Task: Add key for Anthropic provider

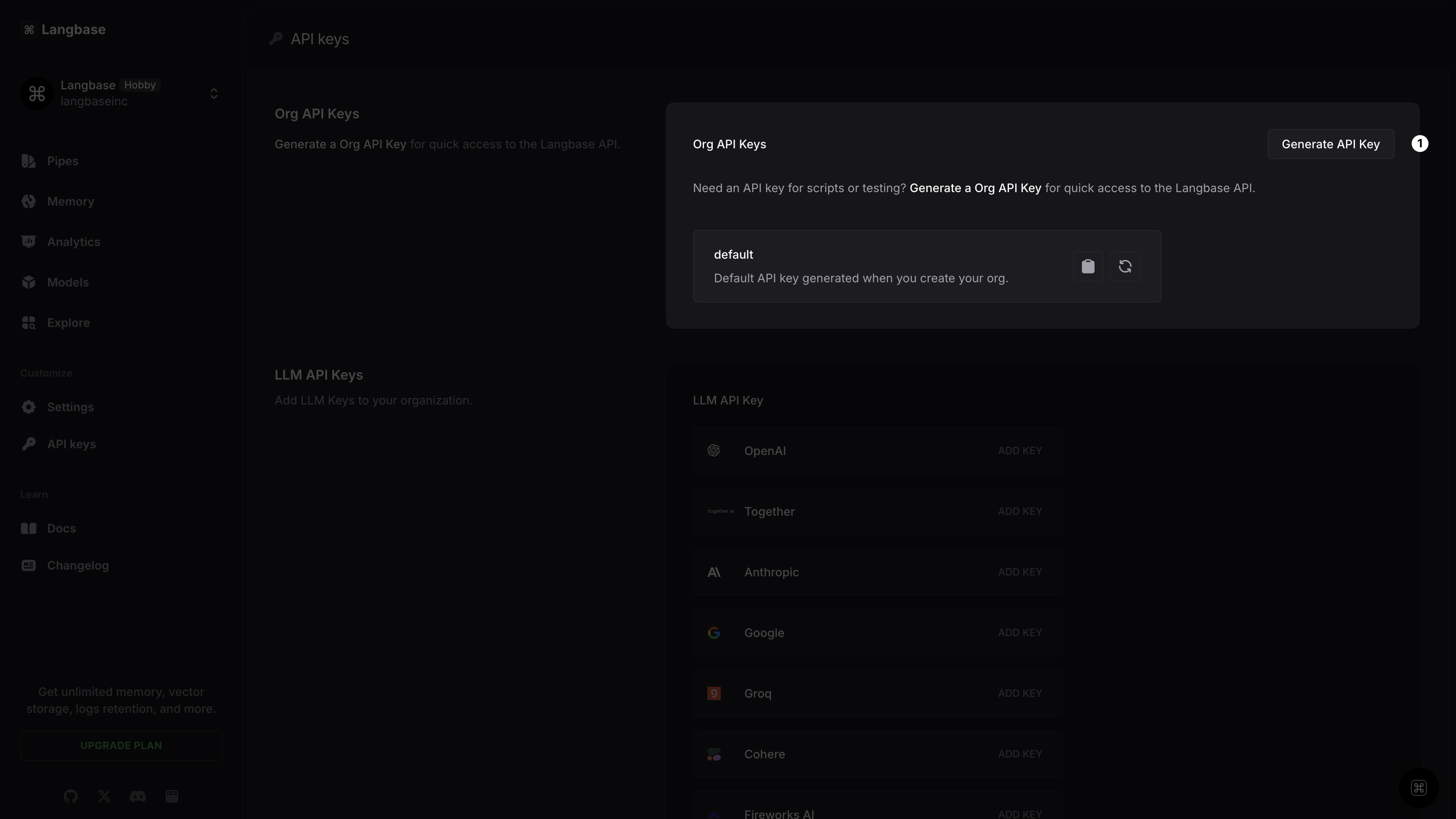Action: (x=1020, y=571)
